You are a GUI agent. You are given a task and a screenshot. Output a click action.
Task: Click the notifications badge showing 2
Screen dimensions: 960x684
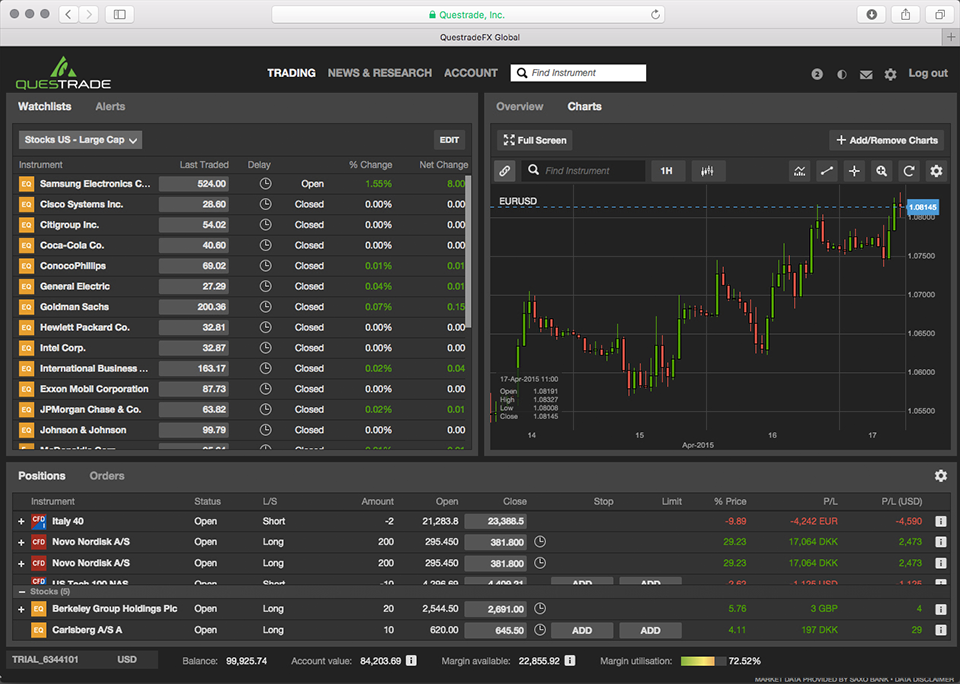[x=817, y=74]
